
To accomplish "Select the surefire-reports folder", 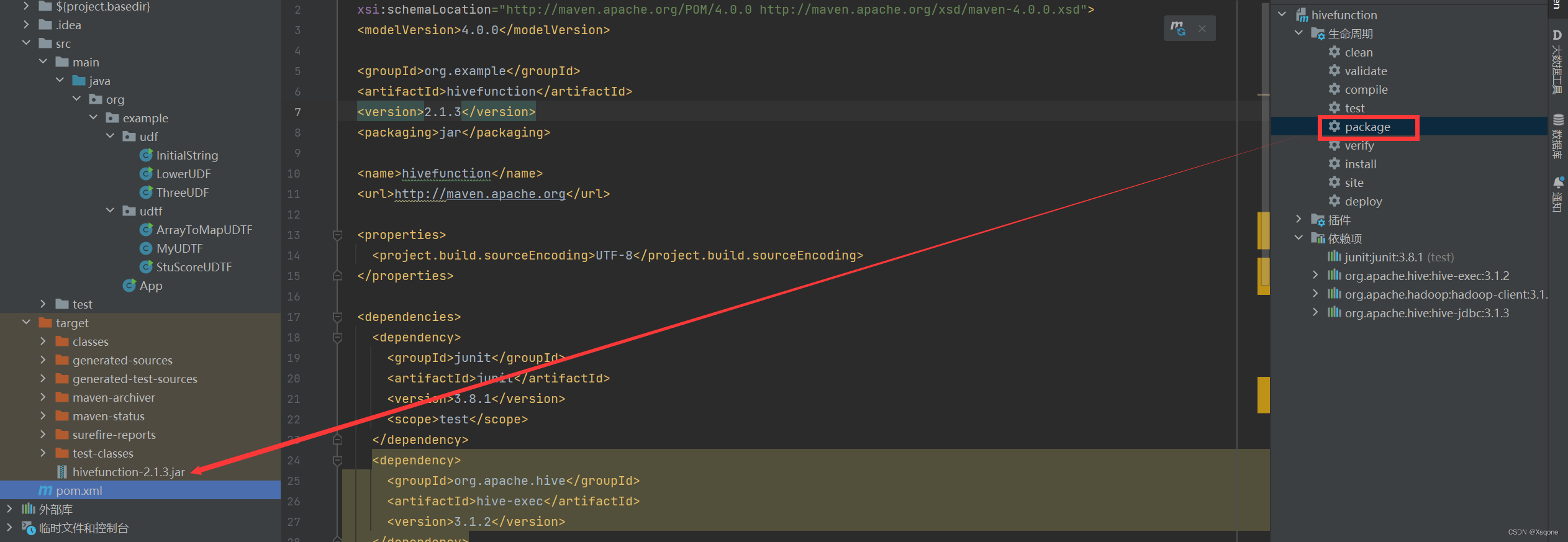I will click(x=114, y=435).
